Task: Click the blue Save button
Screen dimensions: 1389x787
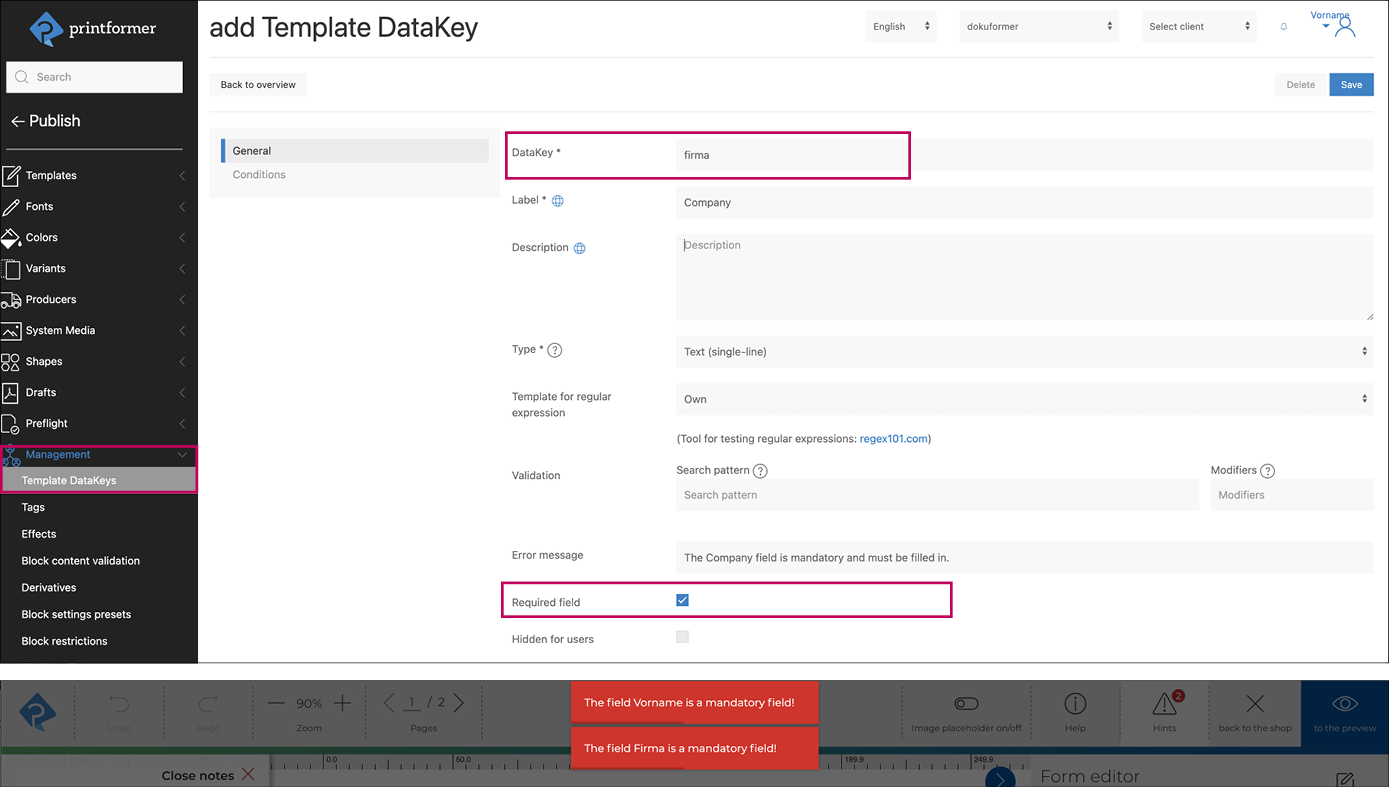Action: point(1351,85)
